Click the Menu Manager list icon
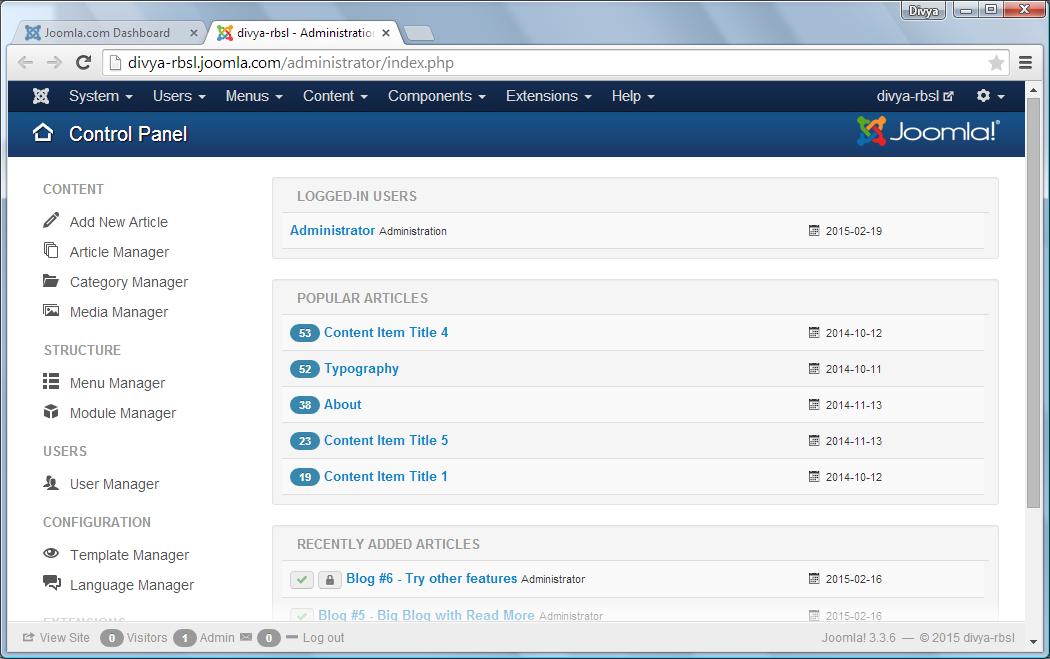 [50, 382]
